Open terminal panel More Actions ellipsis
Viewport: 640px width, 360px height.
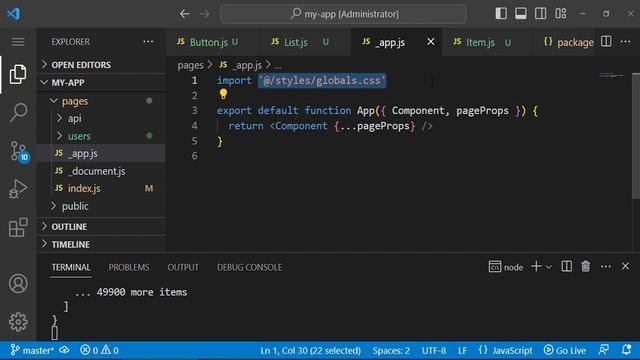tap(606, 267)
